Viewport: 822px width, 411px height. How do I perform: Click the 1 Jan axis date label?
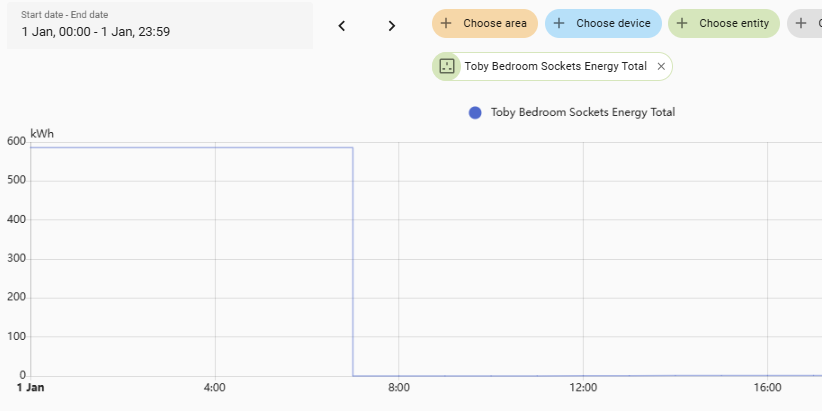click(x=31, y=387)
